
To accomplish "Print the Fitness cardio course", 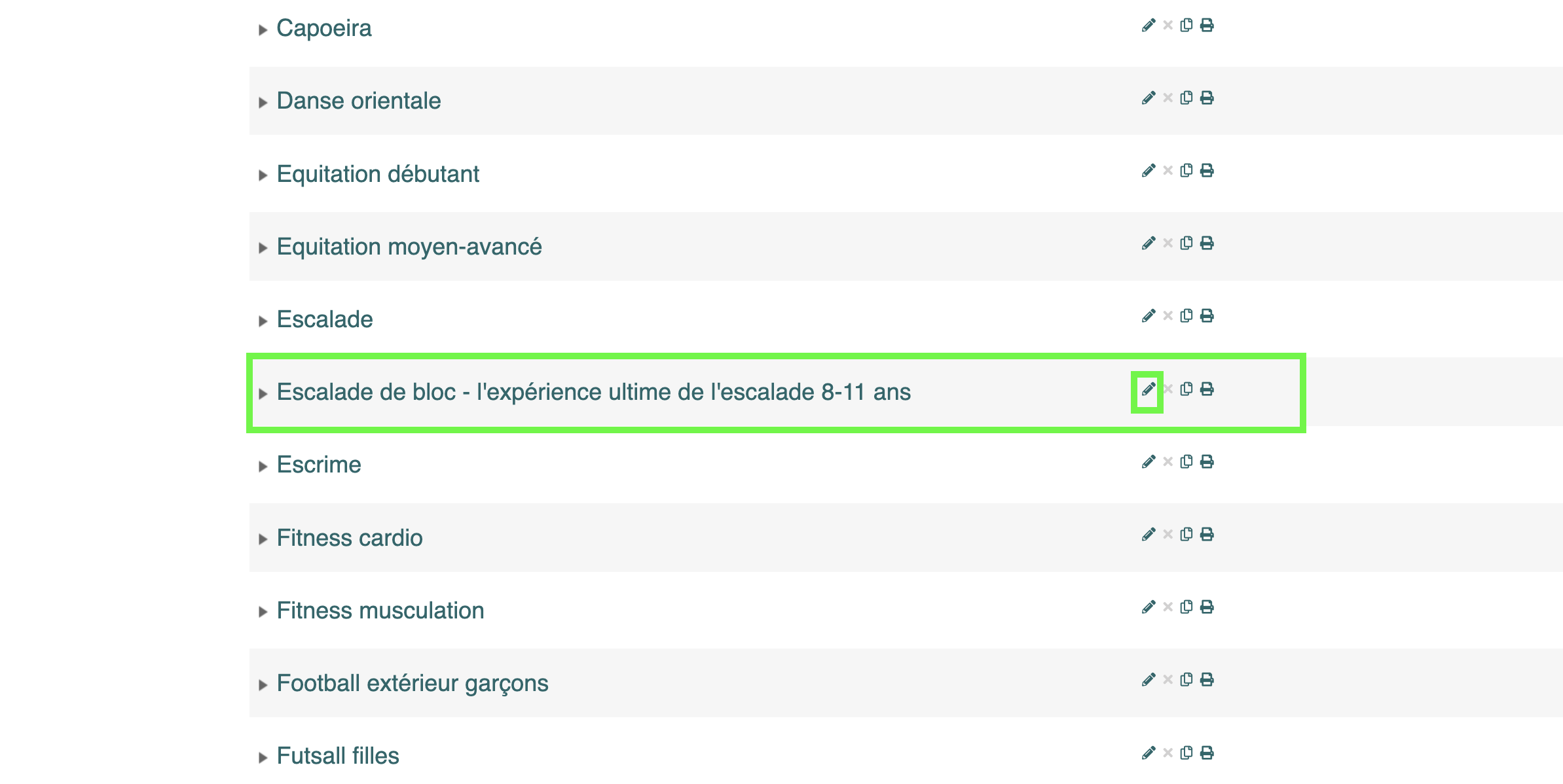I will pos(1207,535).
